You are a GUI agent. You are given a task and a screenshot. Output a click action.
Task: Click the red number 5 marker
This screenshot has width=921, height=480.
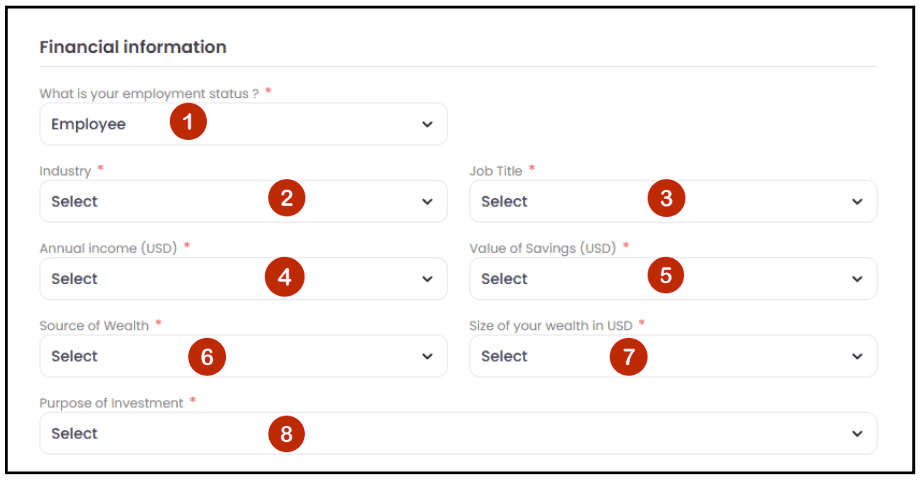[665, 275]
